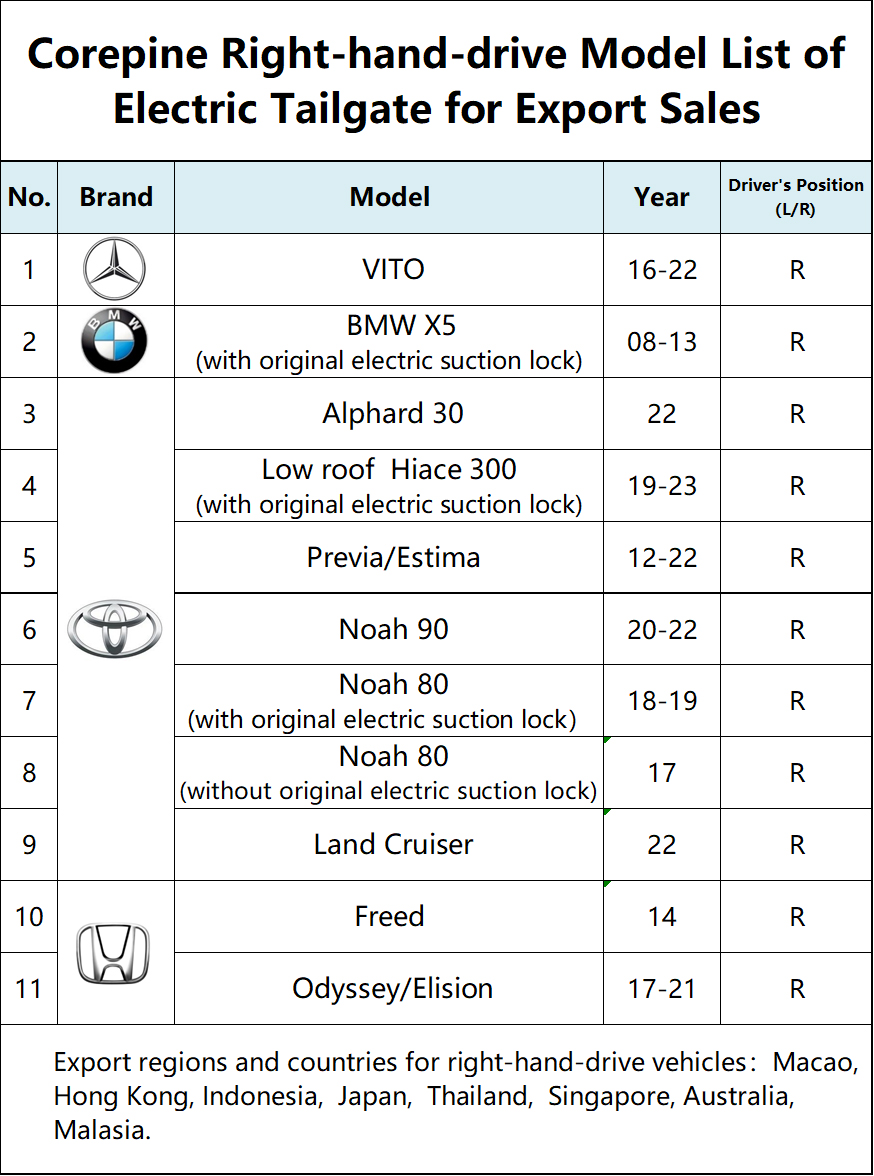Click the Freed model cell
Screen dimensions: 874x1176
(x=389, y=916)
